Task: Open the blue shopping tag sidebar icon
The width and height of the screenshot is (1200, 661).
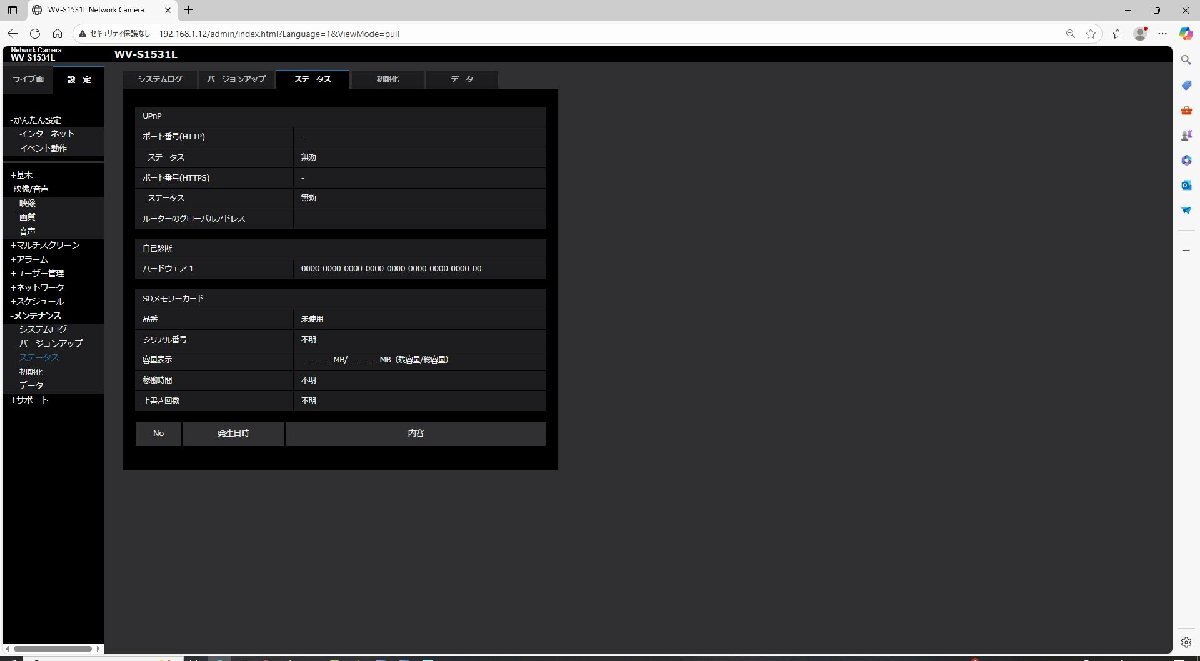Action: pyautogui.click(x=1186, y=85)
